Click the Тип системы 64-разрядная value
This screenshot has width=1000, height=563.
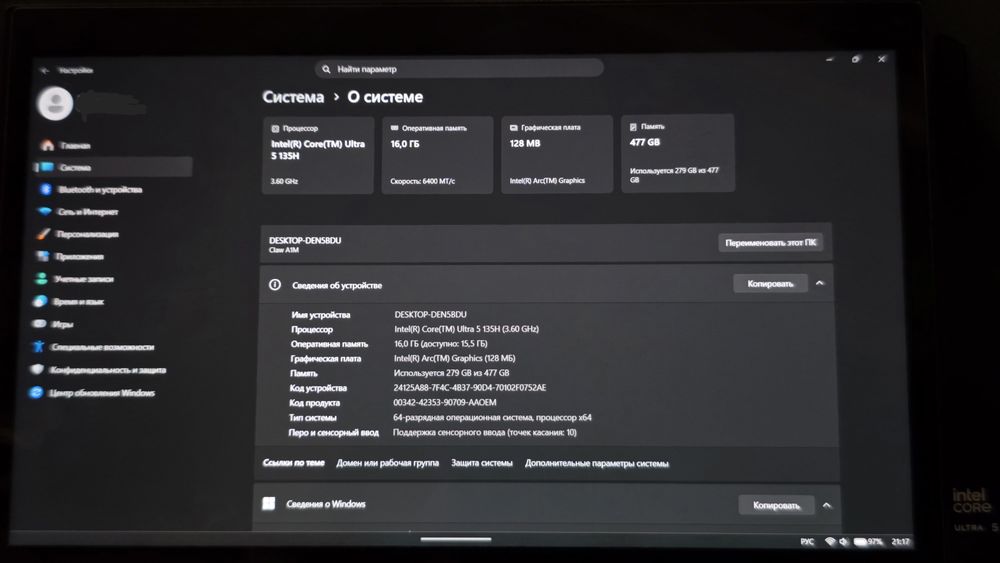coord(492,418)
